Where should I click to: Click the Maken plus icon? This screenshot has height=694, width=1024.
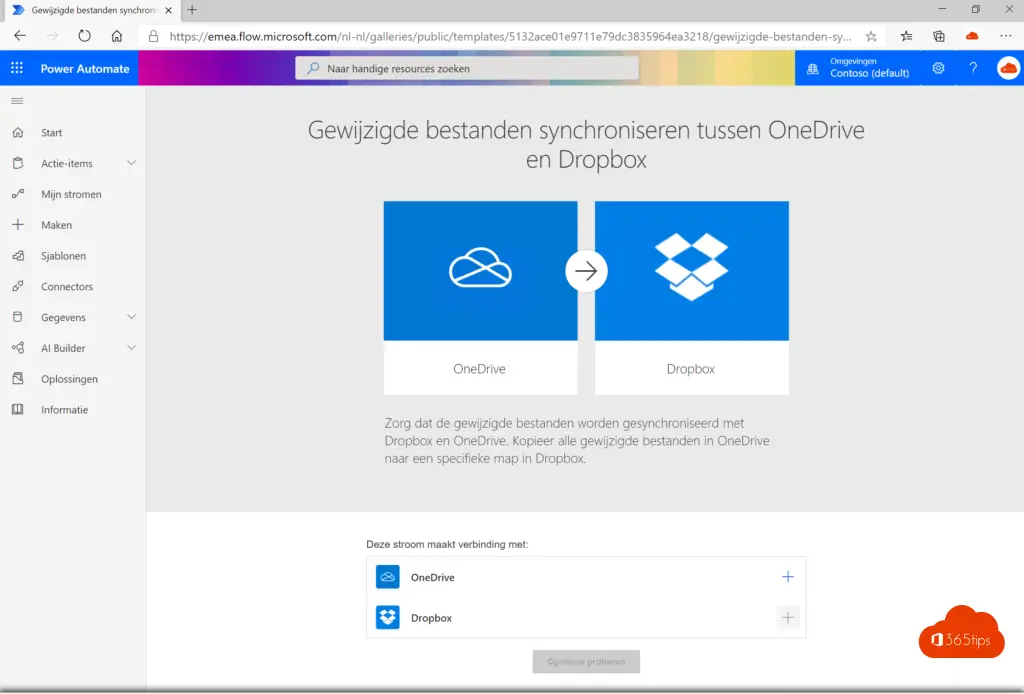(18, 225)
